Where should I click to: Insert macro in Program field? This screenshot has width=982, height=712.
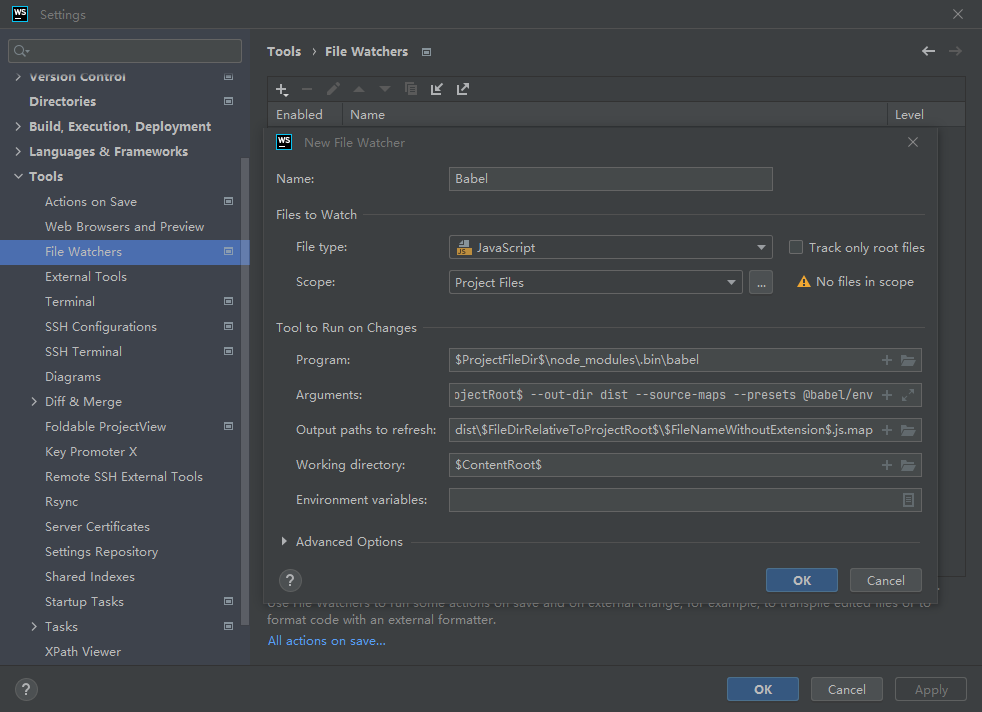click(887, 360)
